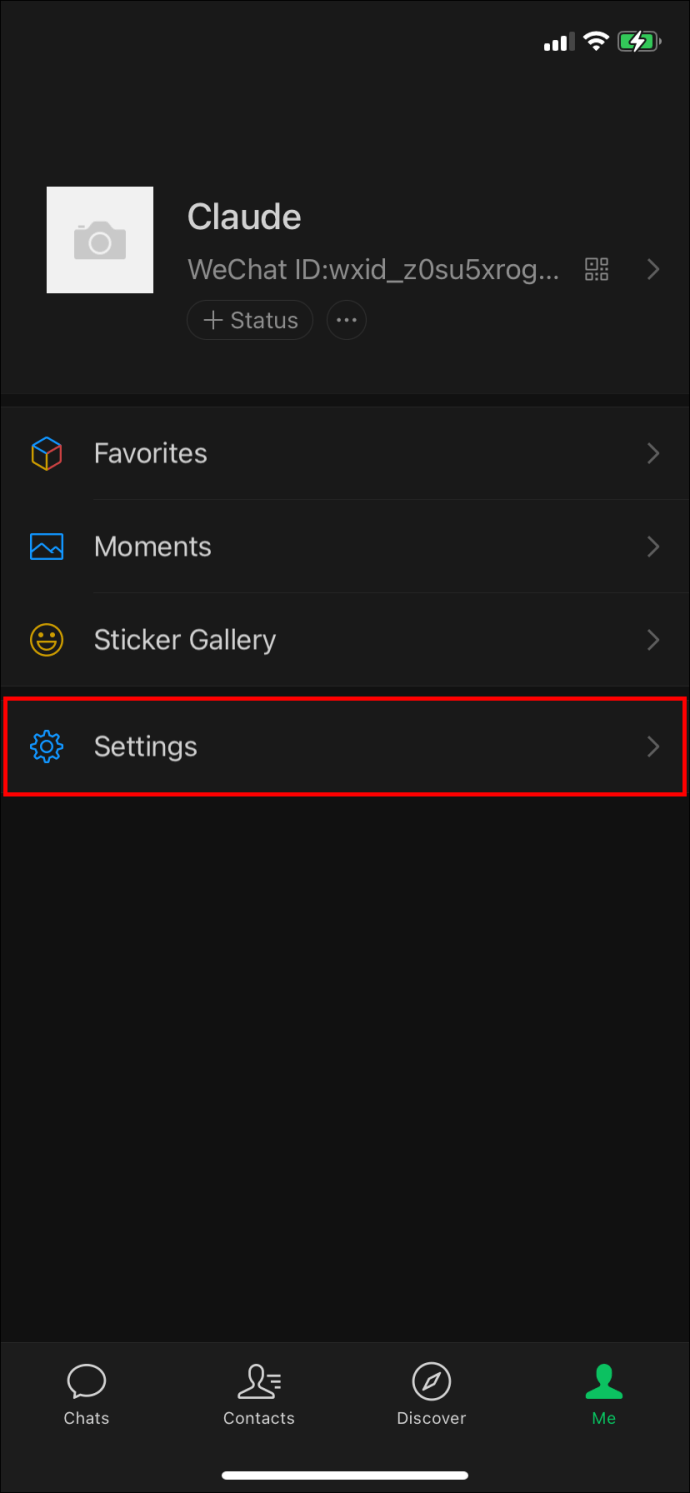Open the Discover compass tab
Viewport: 690px width, 1493px height.
coord(431,1395)
